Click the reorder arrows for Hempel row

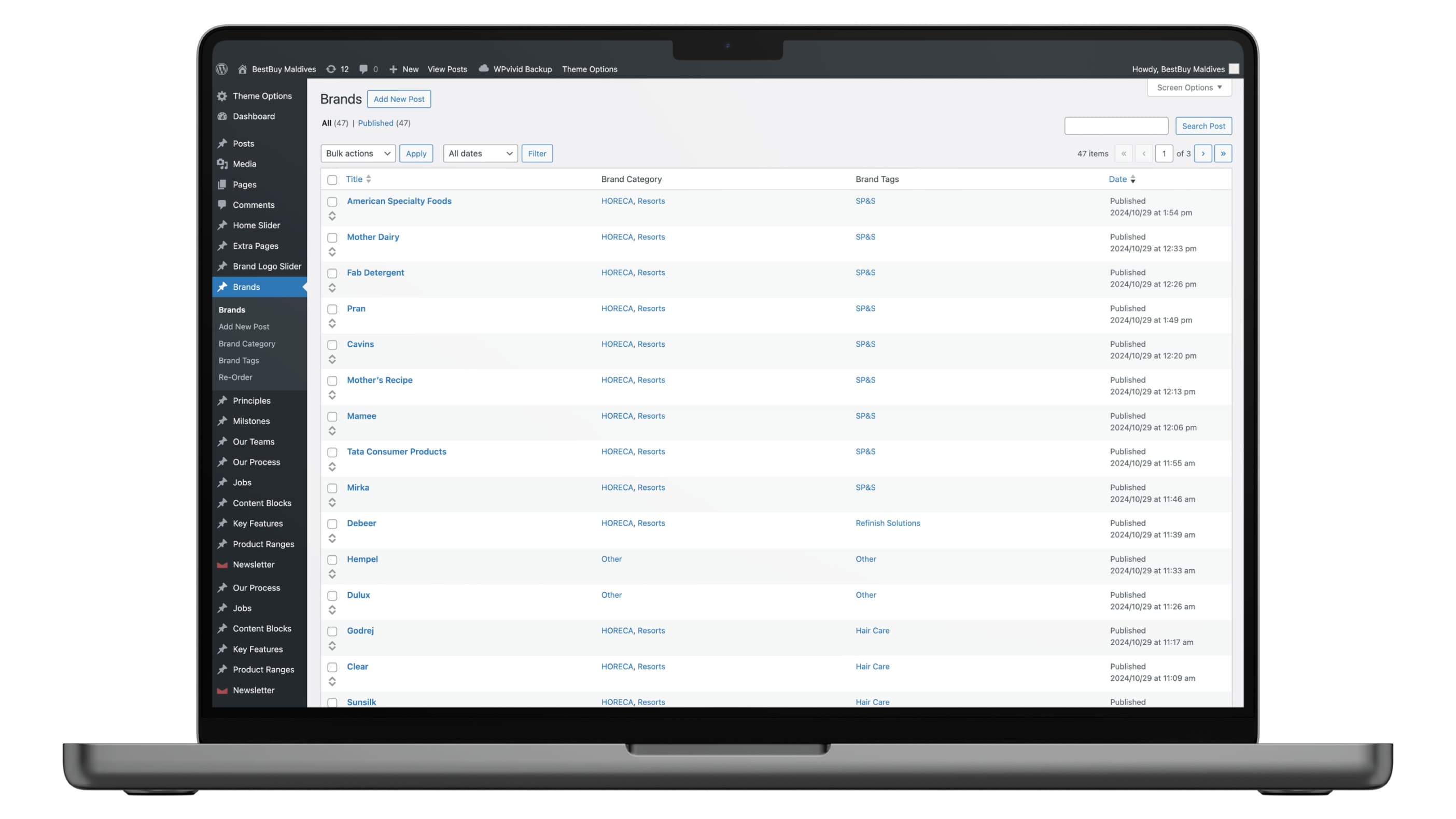pos(332,574)
